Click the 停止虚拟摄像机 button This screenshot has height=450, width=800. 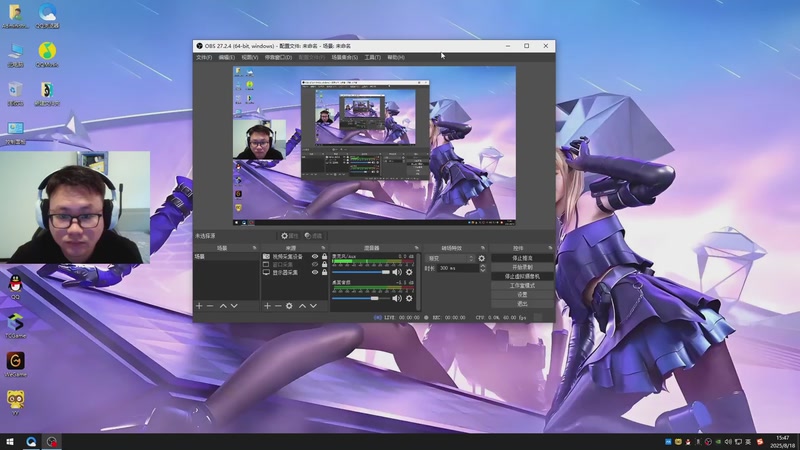[522, 277]
